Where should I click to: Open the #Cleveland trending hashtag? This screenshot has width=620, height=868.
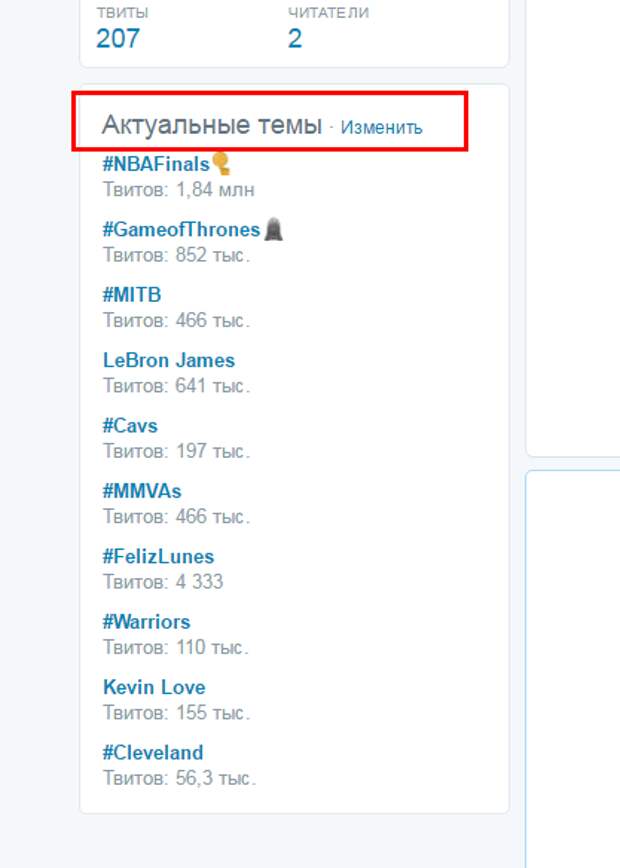153,752
